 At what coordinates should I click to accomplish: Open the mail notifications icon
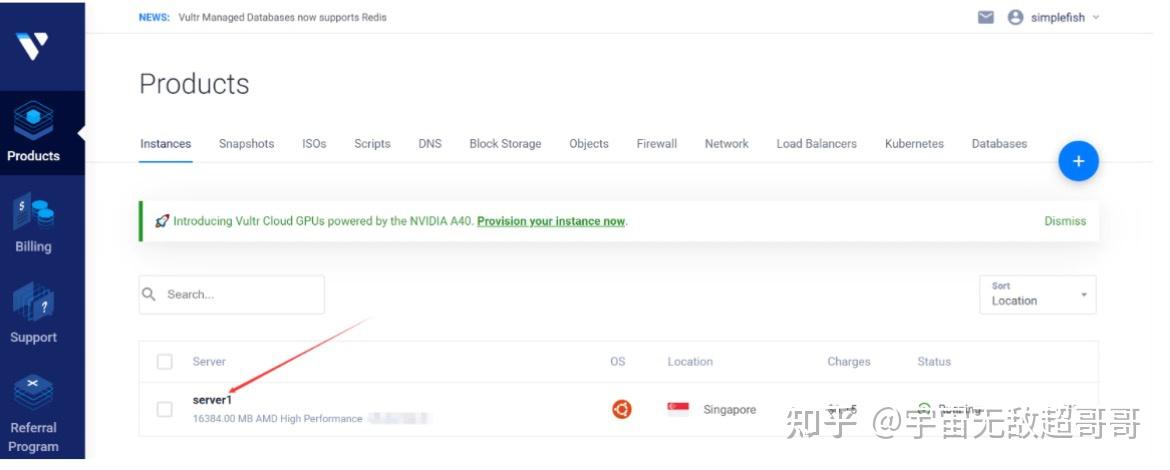point(986,17)
